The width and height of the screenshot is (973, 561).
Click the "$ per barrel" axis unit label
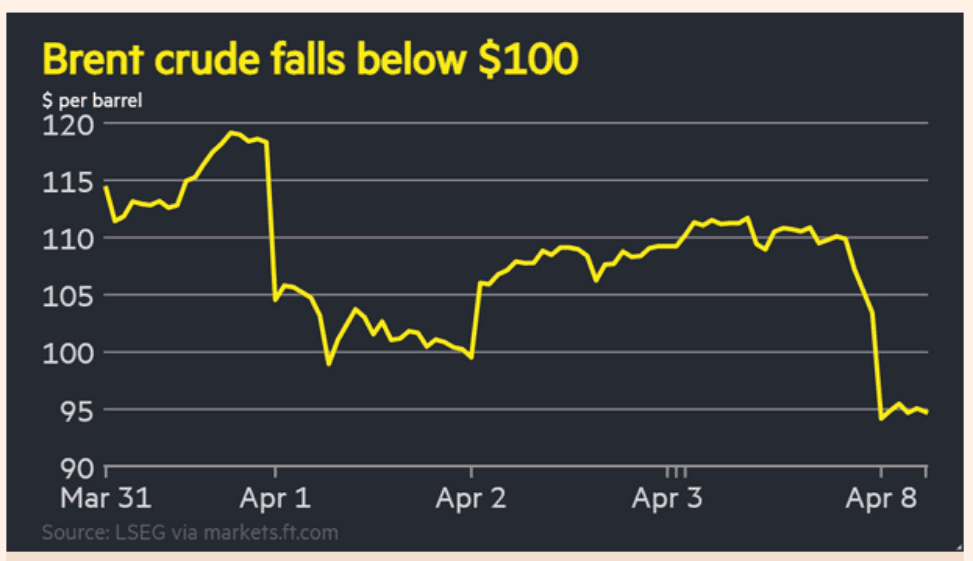click(85, 101)
